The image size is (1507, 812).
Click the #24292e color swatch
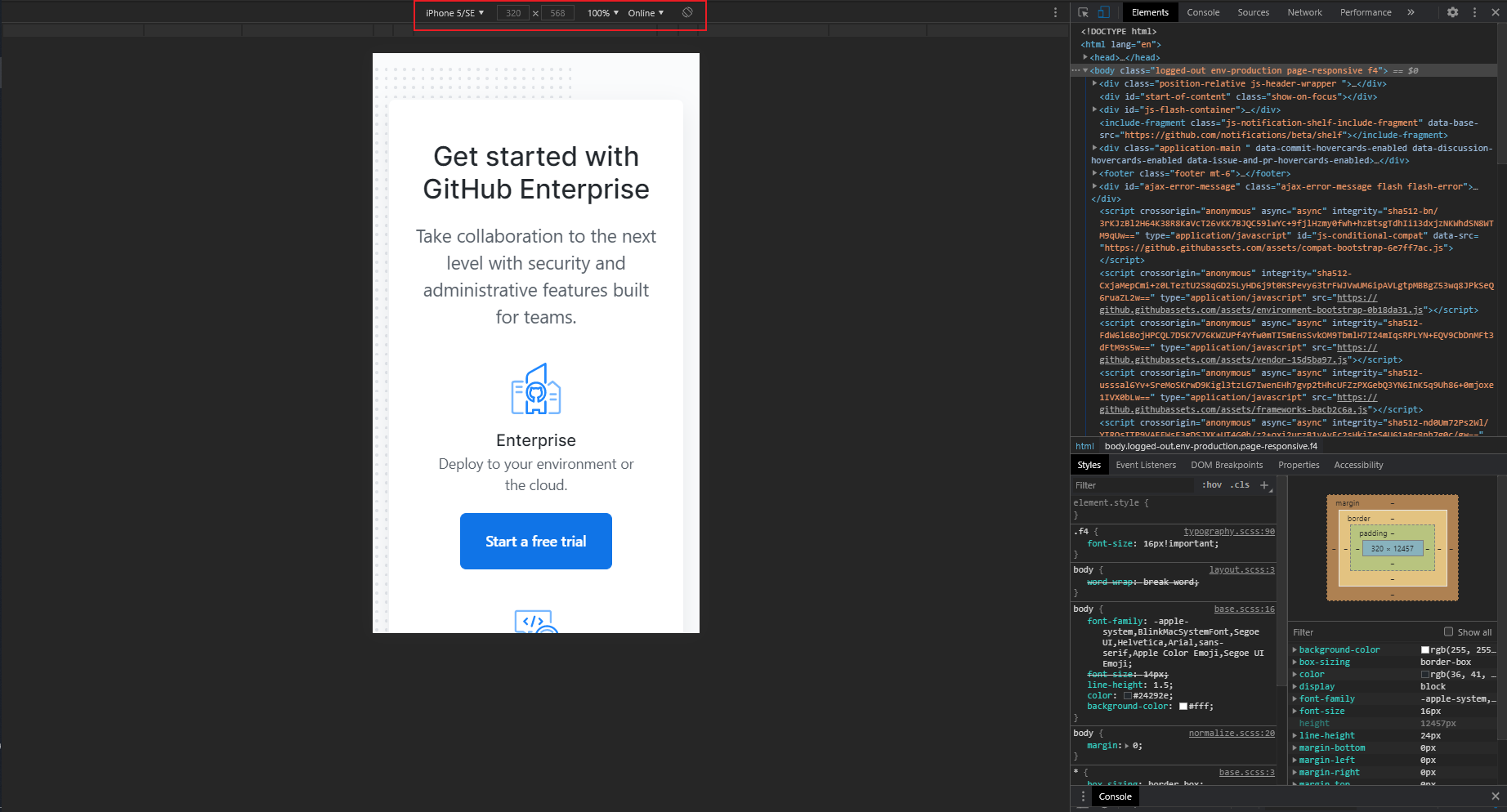(1127, 696)
